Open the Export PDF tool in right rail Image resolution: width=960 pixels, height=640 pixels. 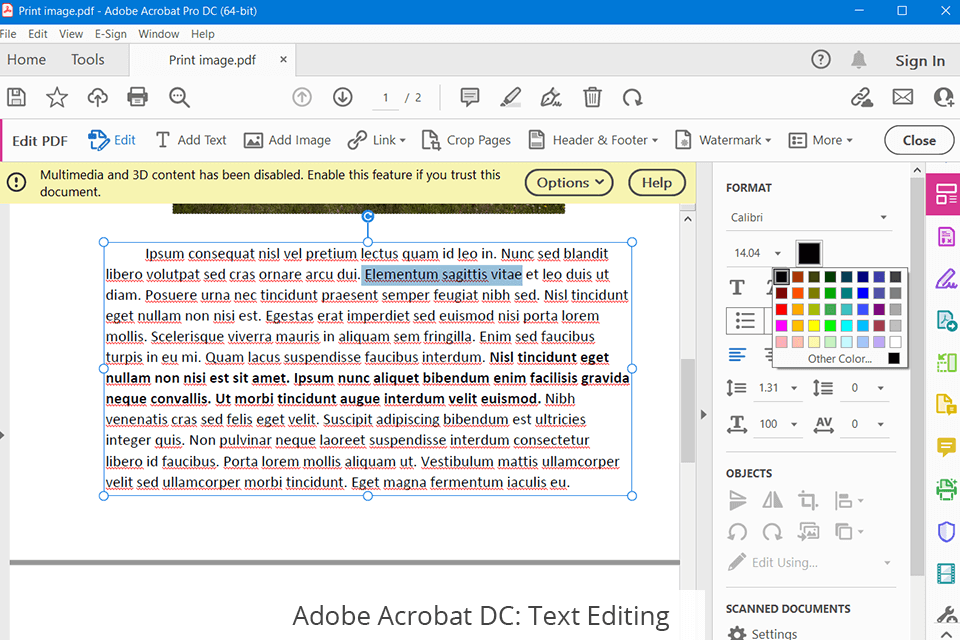947,320
